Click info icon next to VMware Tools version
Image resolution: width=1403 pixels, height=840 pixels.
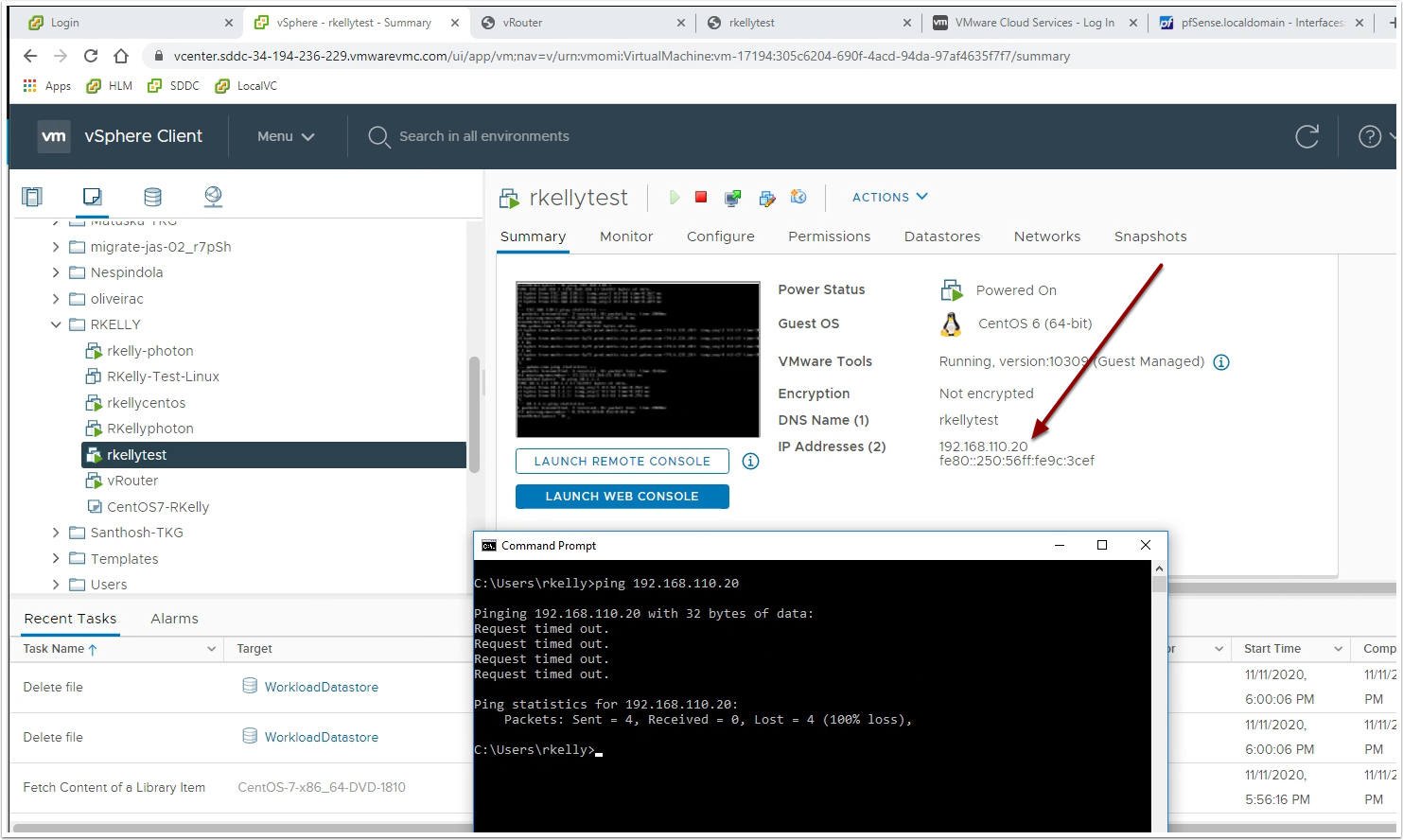tap(1221, 362)
